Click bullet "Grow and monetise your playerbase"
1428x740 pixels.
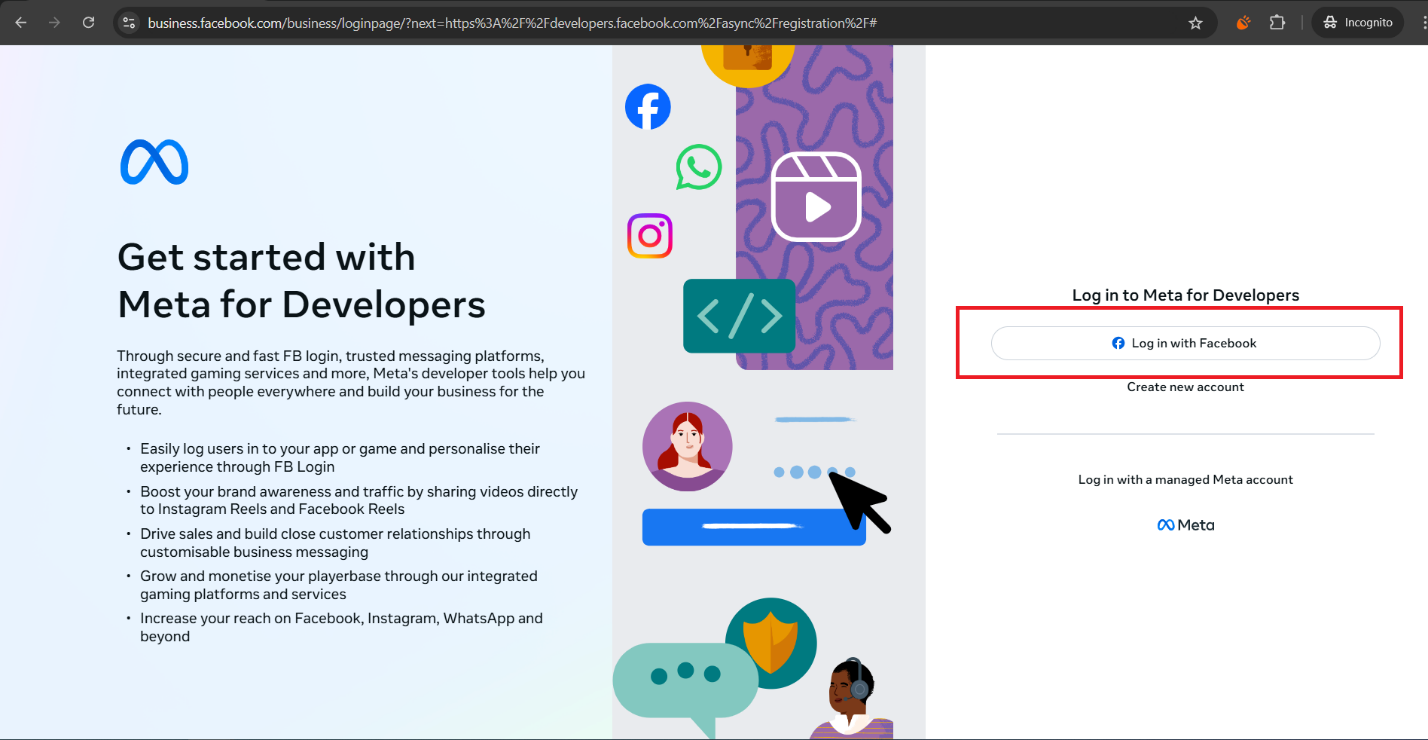tap(339, 585)
